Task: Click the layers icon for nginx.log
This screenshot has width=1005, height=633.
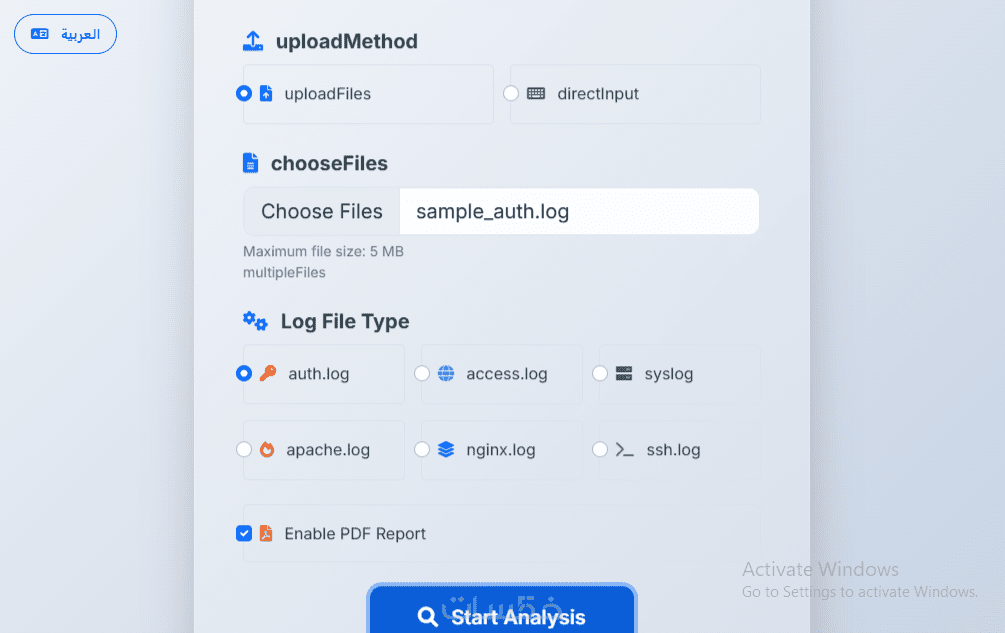Action: 446,450
